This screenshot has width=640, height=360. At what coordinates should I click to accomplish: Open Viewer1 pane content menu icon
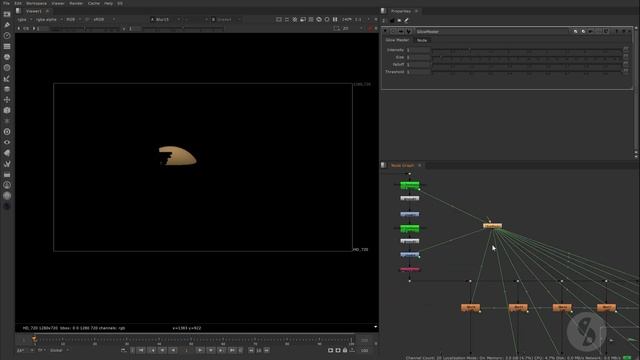point(18,11)
